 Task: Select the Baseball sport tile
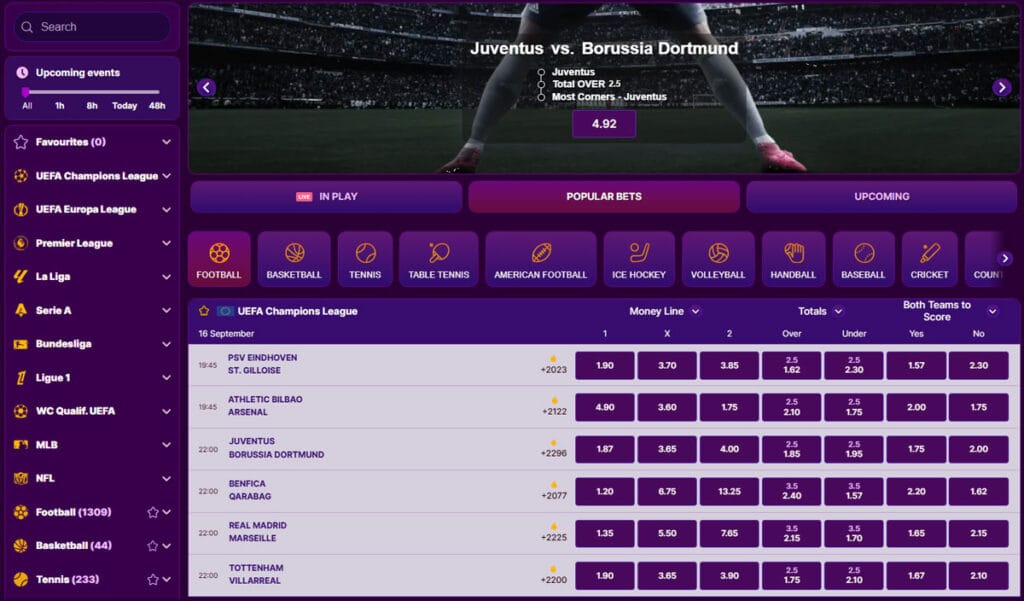tap(863, 259)
